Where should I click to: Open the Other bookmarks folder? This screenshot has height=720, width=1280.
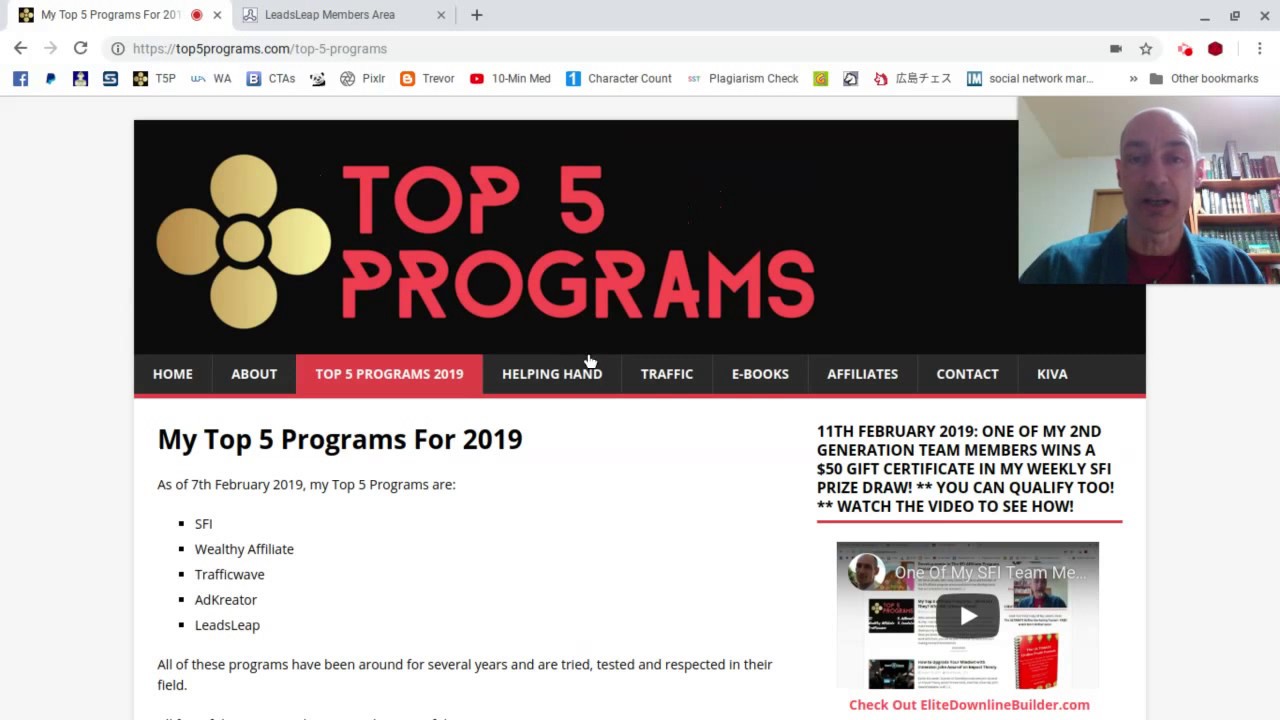tap(1203, 78)
